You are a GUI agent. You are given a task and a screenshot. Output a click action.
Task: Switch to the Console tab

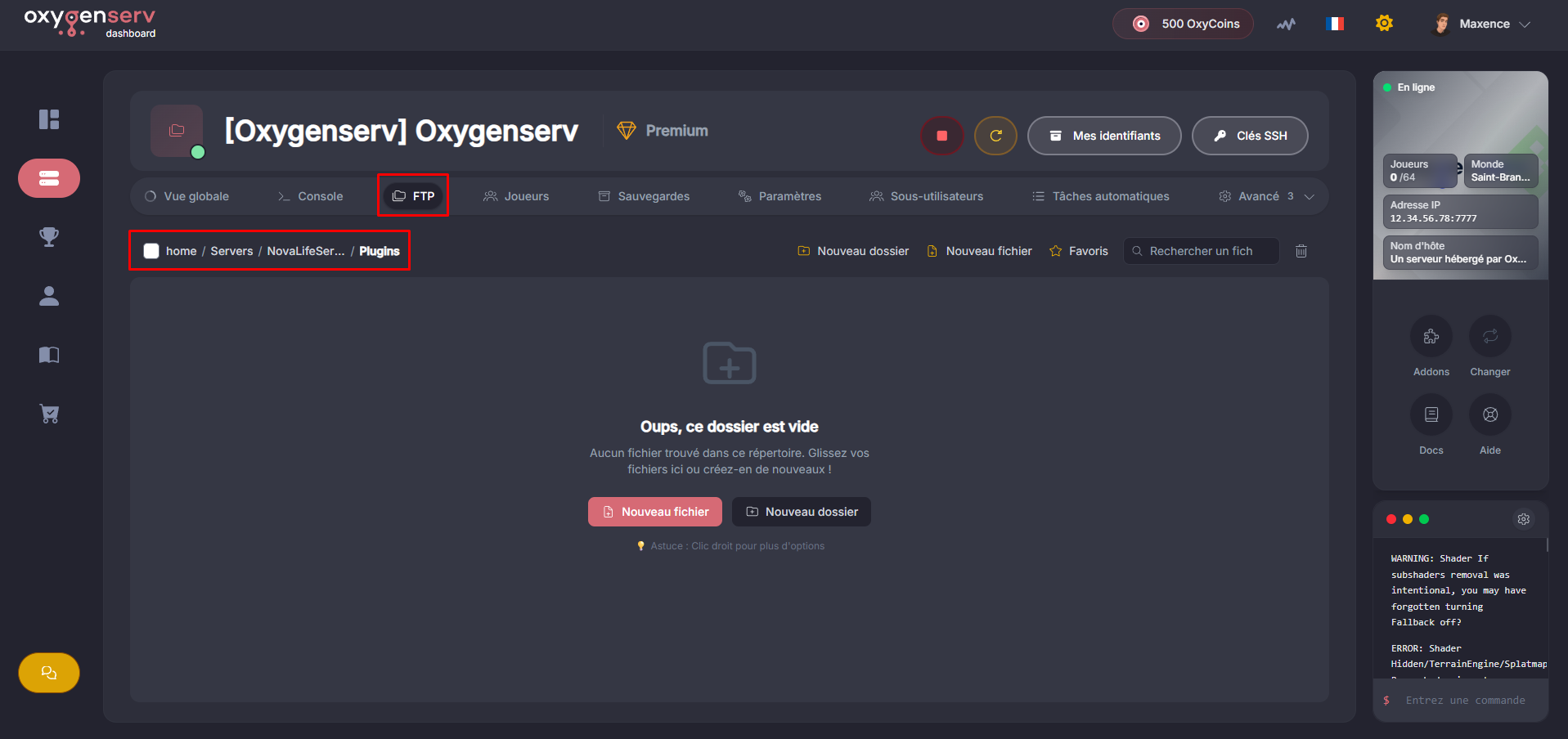pos(310,196)
